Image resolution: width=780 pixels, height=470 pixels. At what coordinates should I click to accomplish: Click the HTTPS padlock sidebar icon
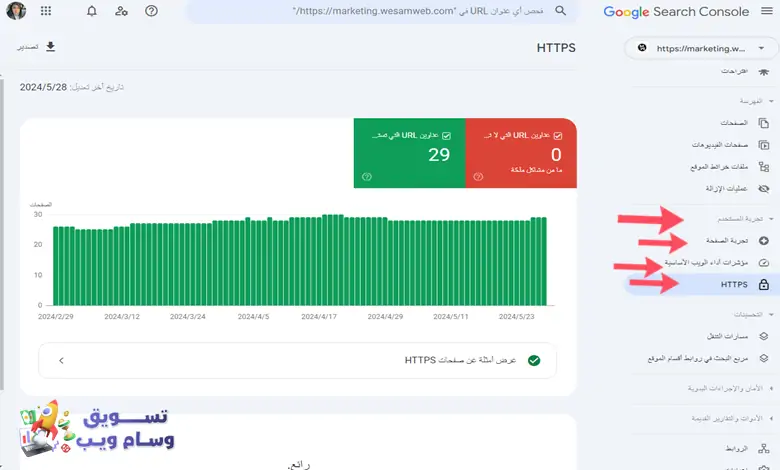tap(764, 284)
